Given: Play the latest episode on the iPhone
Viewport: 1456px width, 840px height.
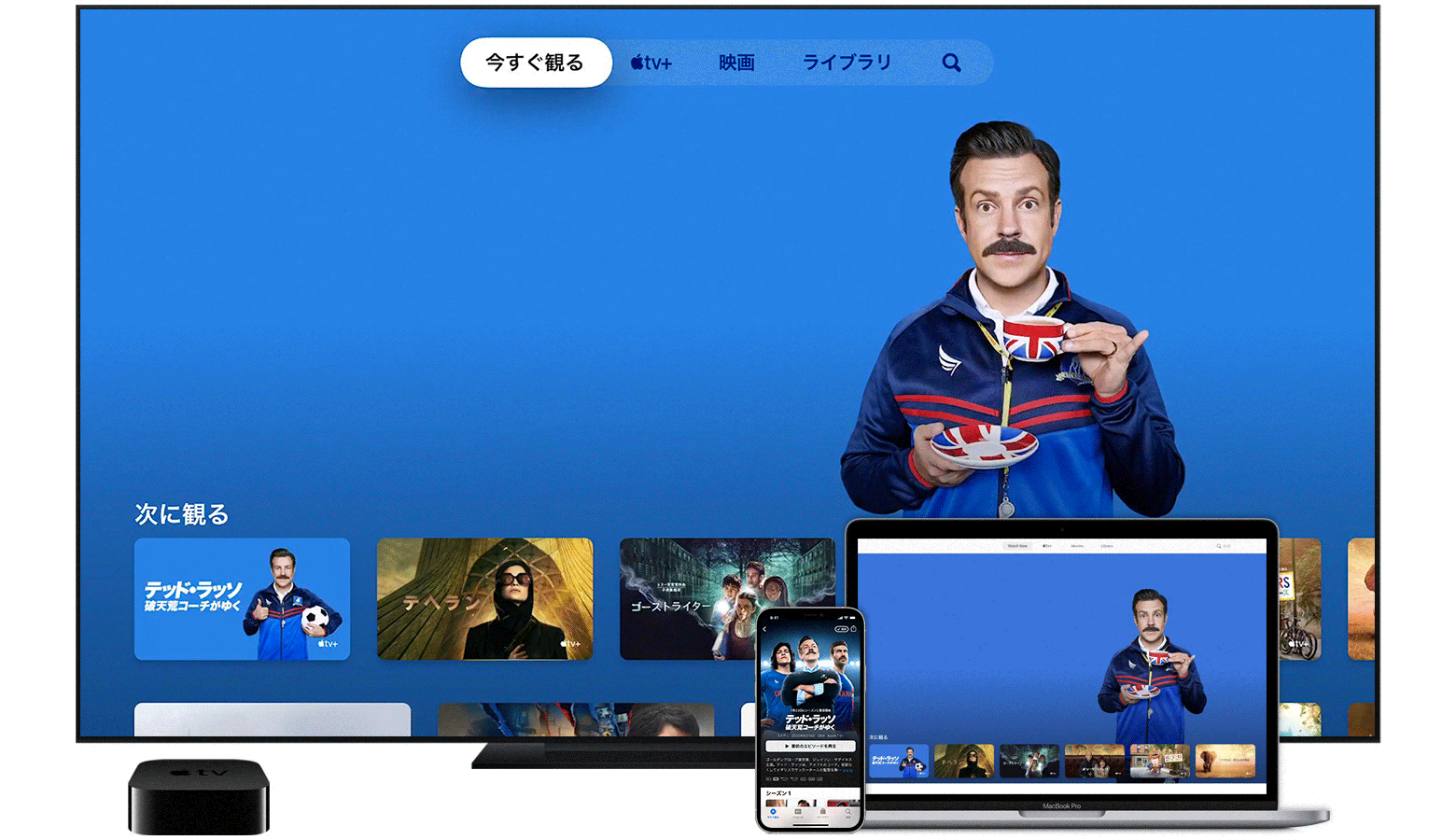Looking at the screenshot, I should click(811, 746).
